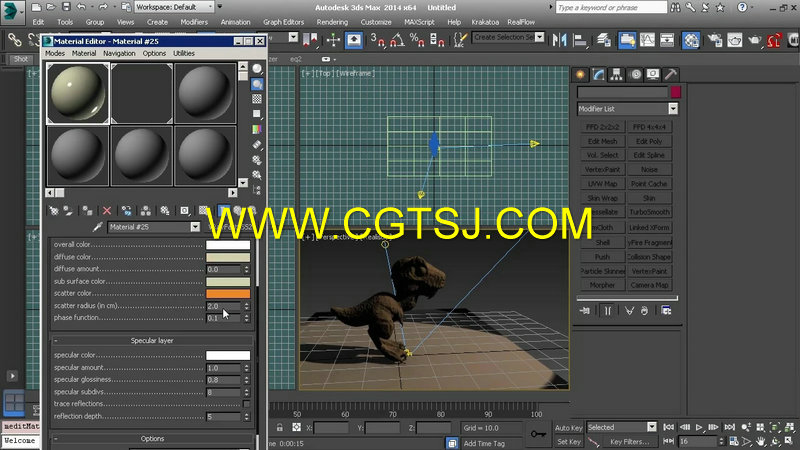Toggle Pin Stack icon in modifier panel
800x450 pixels.
585,310
